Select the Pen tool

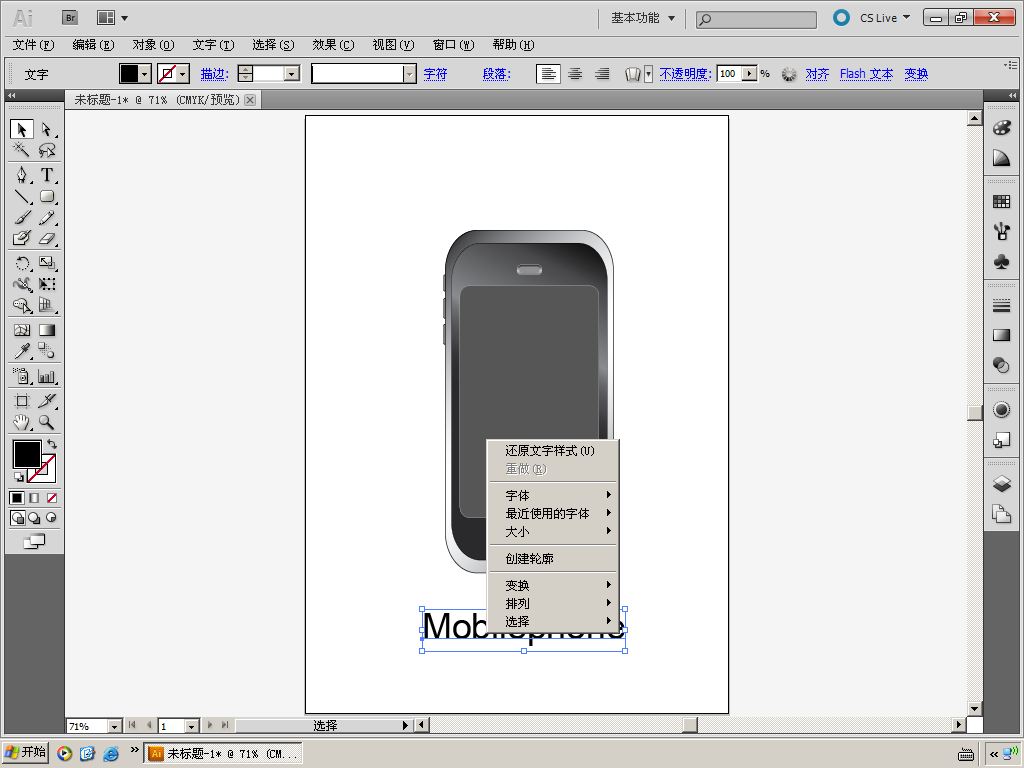pyautogui.click(x=21, y=175)
